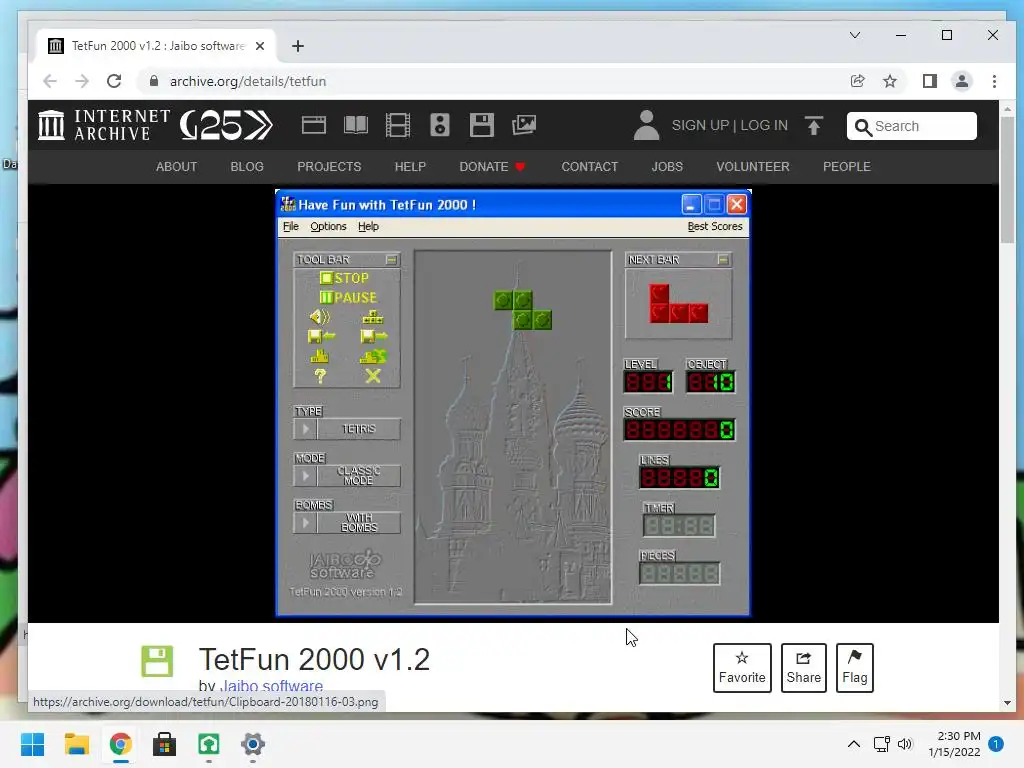
Task: Open File Explorer from the taskbar
Action: [76, 744]
